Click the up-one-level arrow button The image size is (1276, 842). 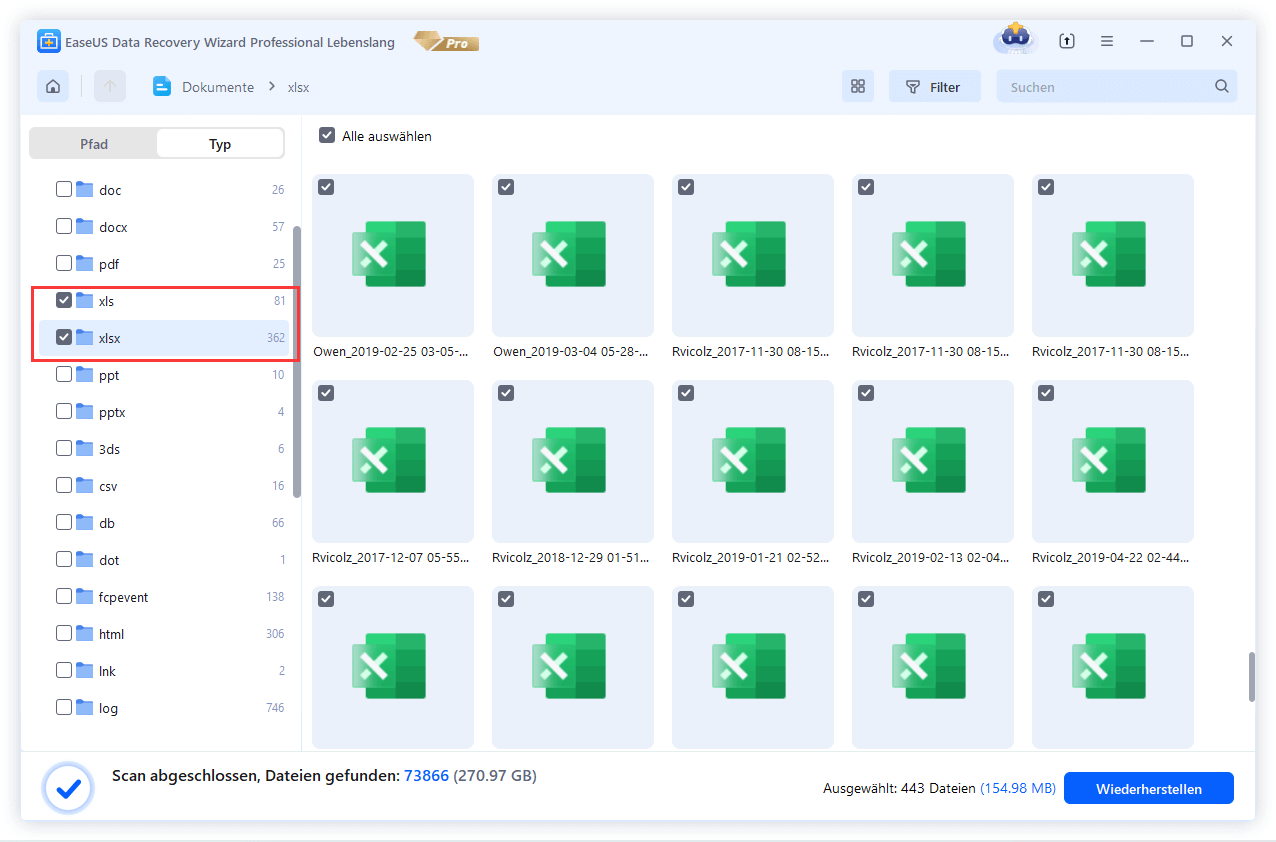(x=110, y=87)
